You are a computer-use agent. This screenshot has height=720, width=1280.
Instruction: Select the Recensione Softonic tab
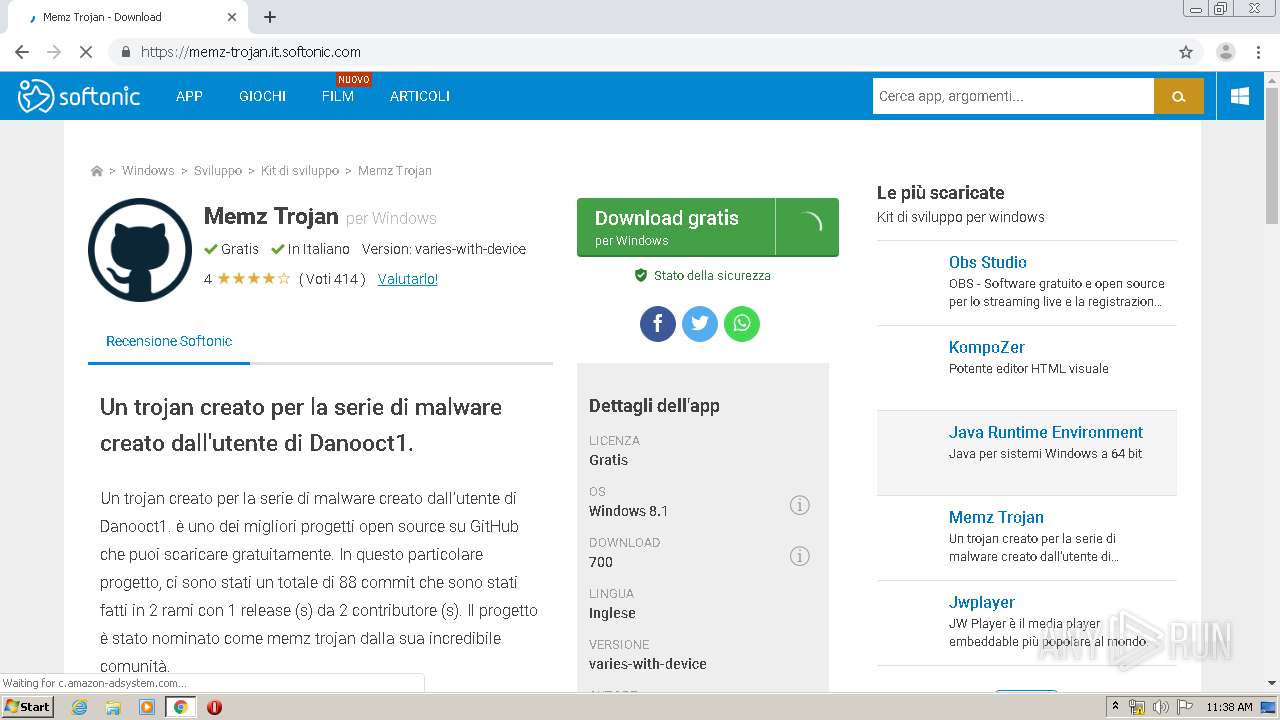click(x=169, y=341)
